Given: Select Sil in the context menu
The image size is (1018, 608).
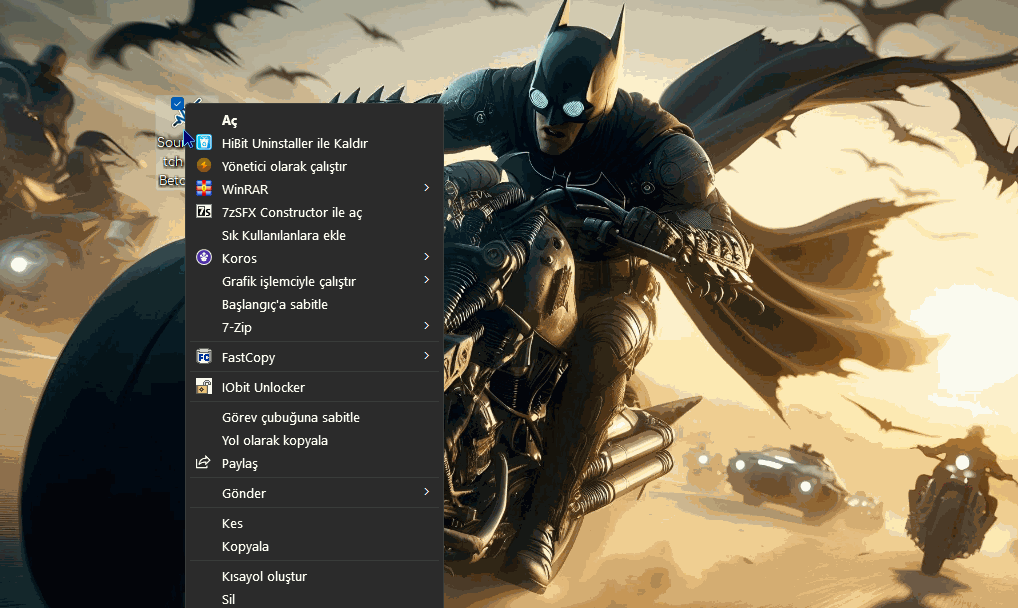Looking at the screenshot, I should [315, 599].
